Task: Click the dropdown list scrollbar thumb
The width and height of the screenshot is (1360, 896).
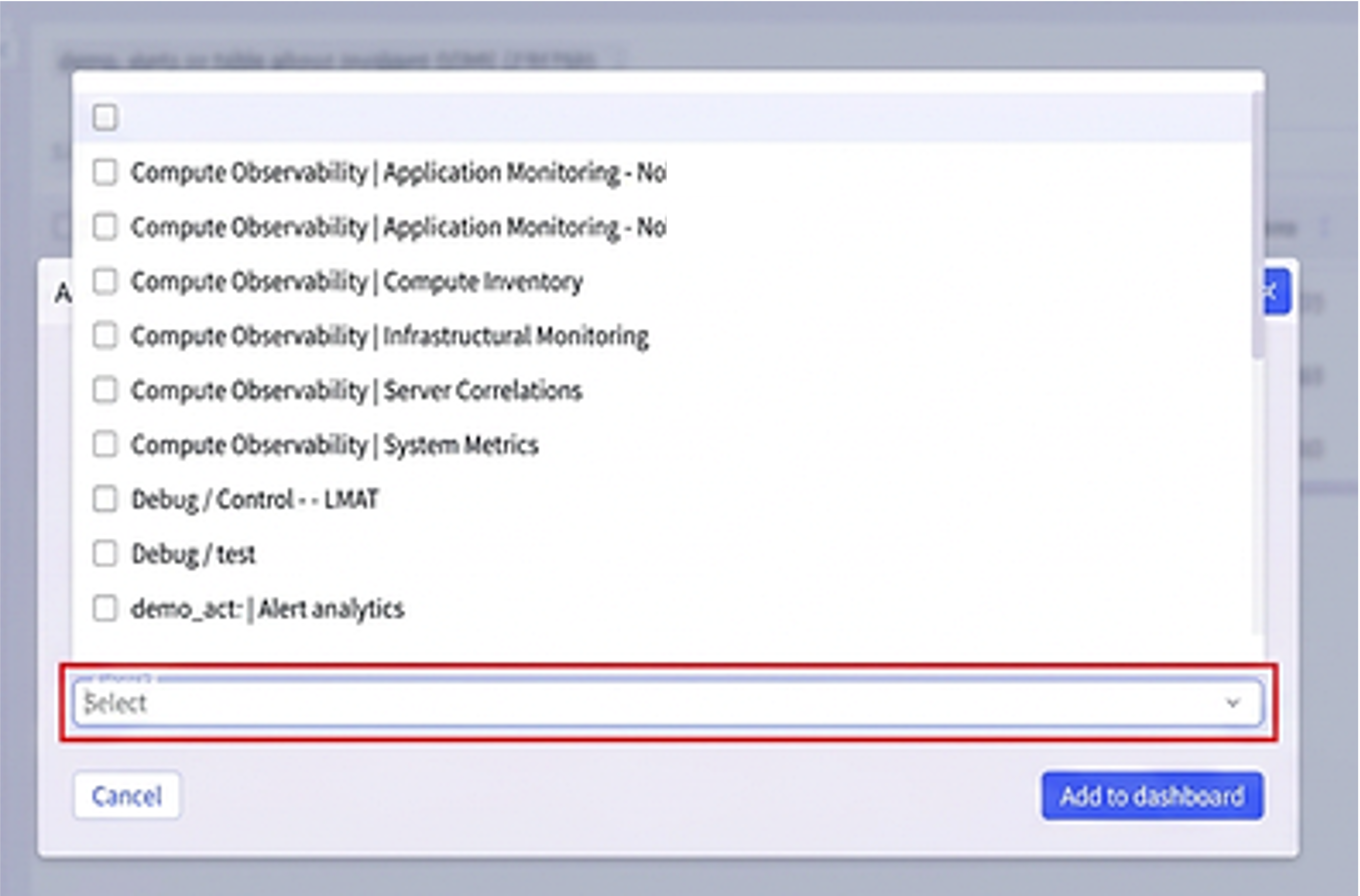Action: pyautogui.click(x=1258, y=226)
